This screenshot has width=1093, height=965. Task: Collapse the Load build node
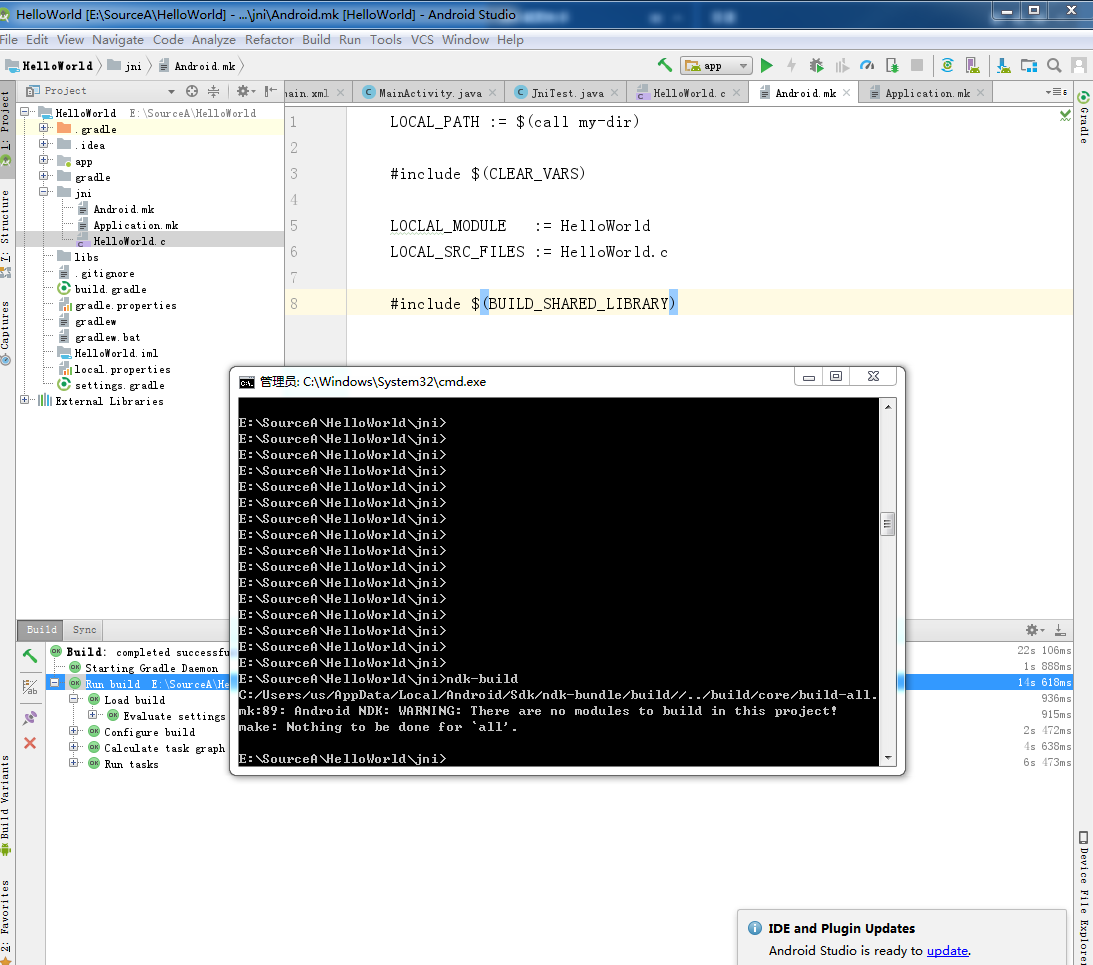coord(73,699)
